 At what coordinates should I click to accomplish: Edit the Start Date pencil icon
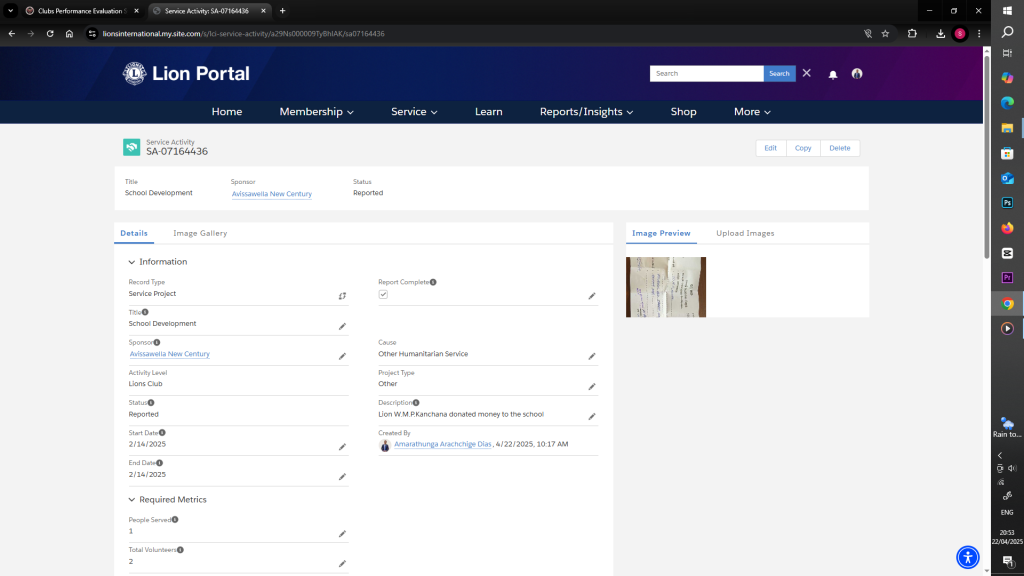click(x=342, y=447)
